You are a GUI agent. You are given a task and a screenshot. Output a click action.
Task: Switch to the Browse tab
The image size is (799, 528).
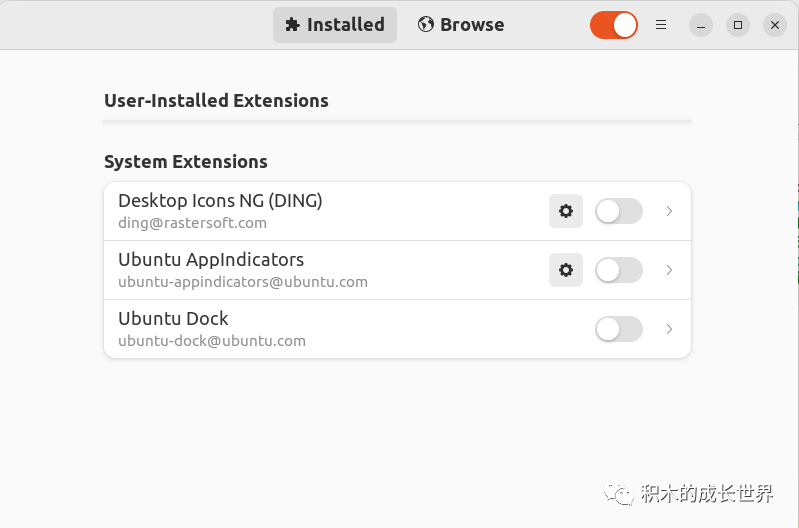pos(461,25)
